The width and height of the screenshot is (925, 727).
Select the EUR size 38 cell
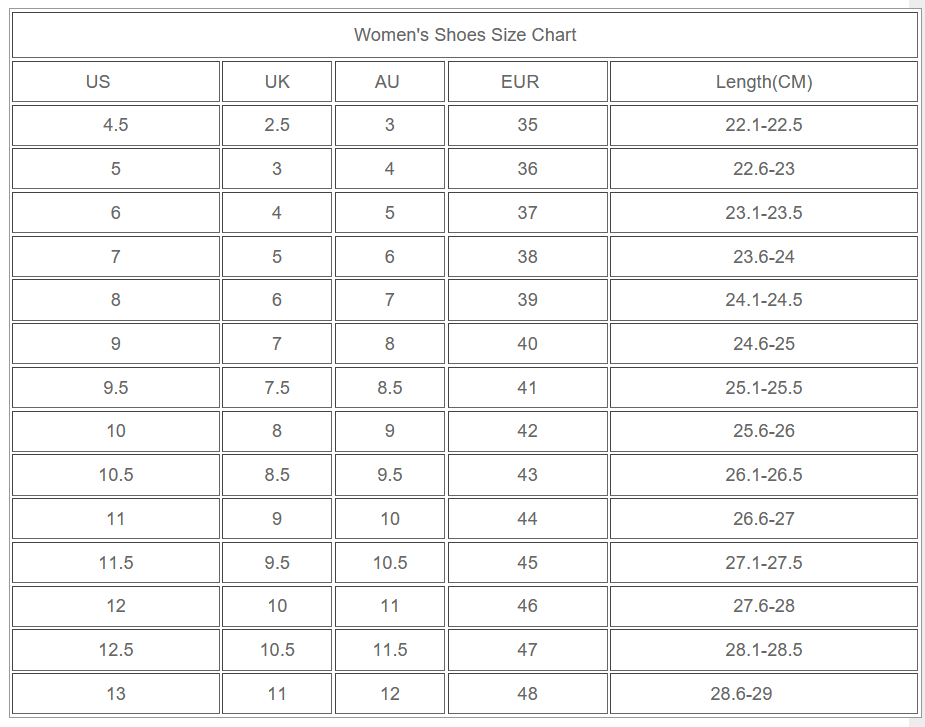tap(527, 257)
